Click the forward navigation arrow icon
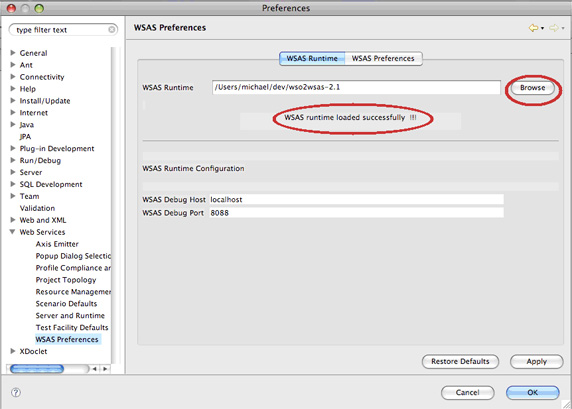The width and height of the screenshot is (572, 409). [553, 28]
